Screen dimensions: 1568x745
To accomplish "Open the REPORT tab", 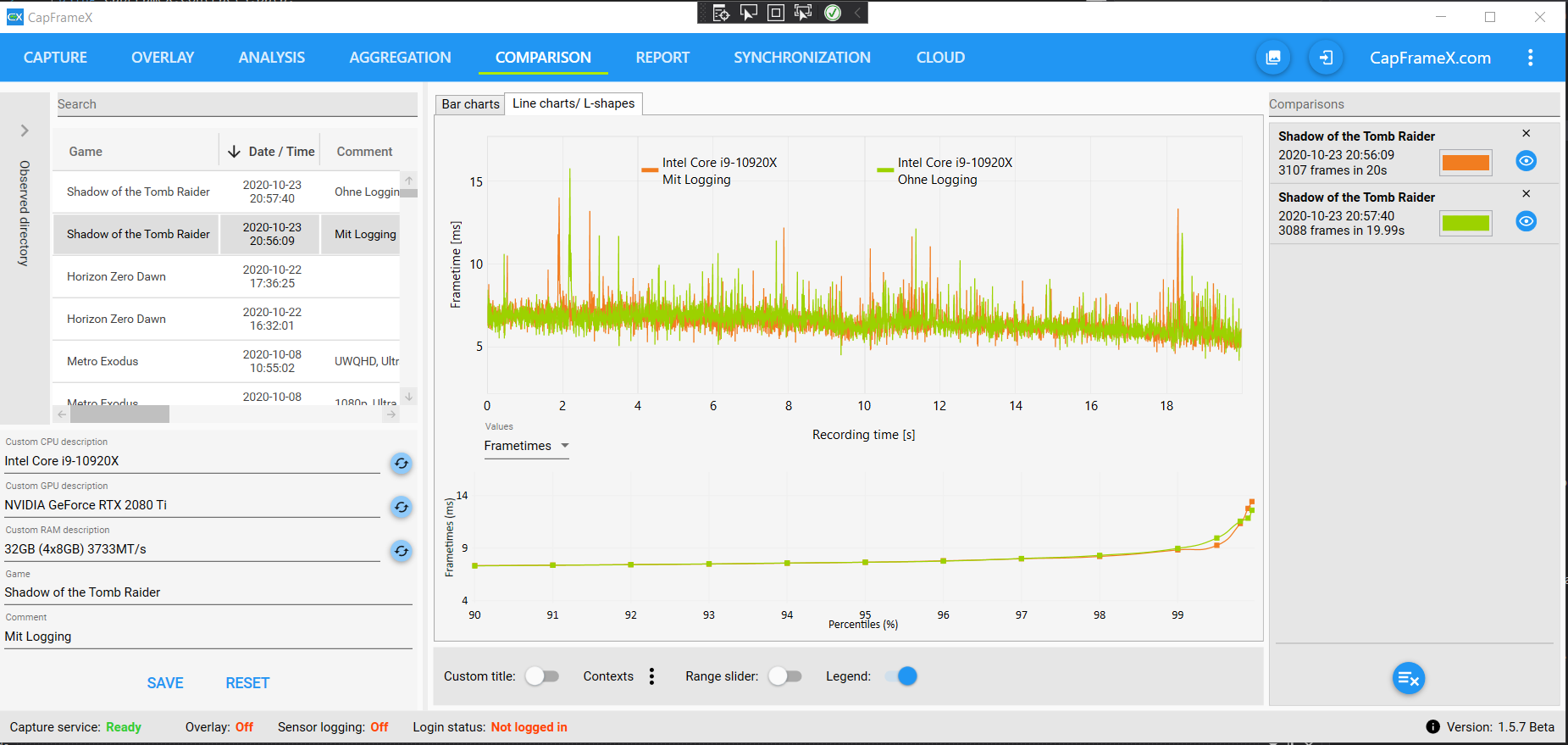I will click(662, 58).
